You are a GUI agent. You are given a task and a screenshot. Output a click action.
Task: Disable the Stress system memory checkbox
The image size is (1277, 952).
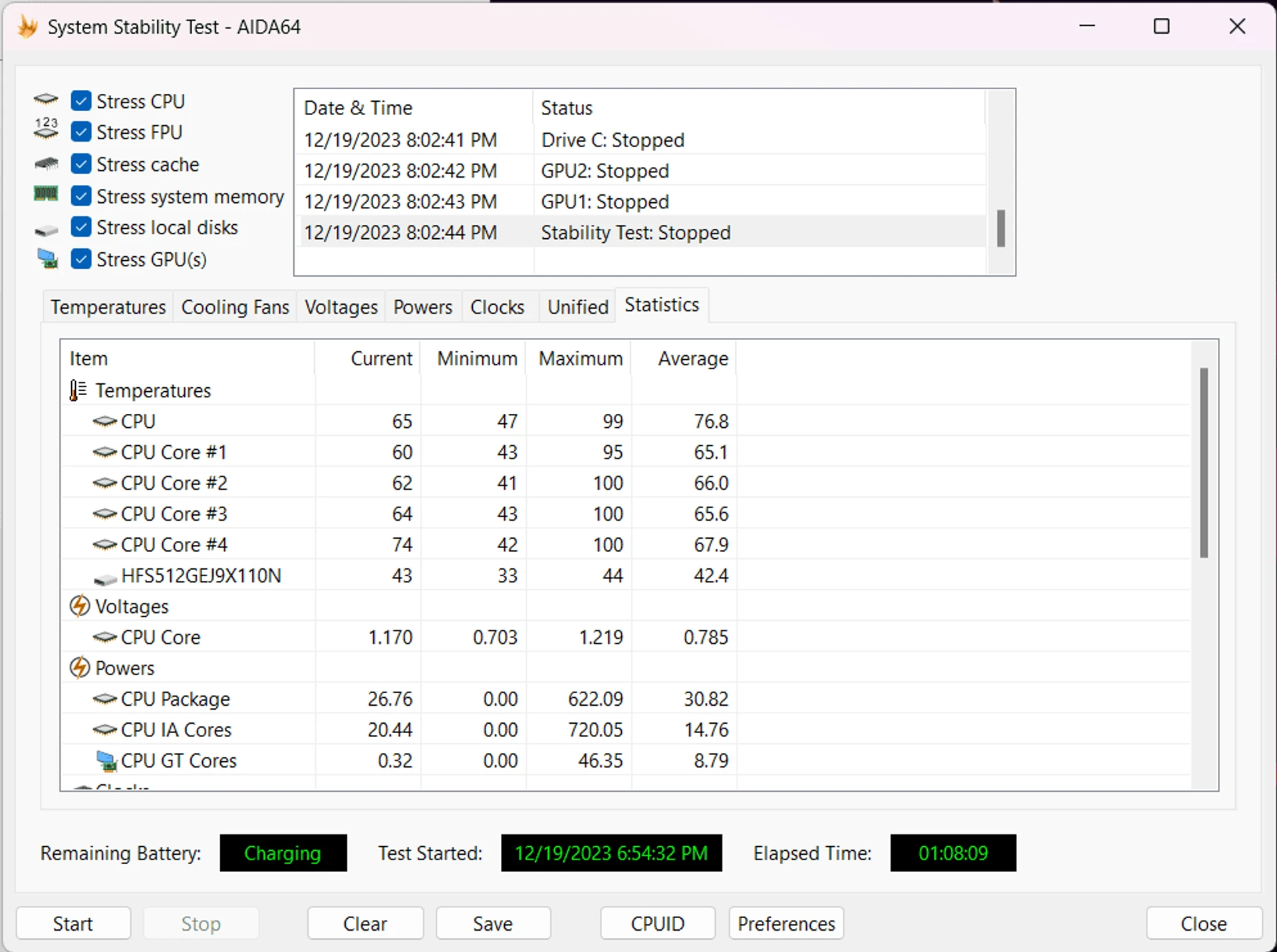coord(81,196)
